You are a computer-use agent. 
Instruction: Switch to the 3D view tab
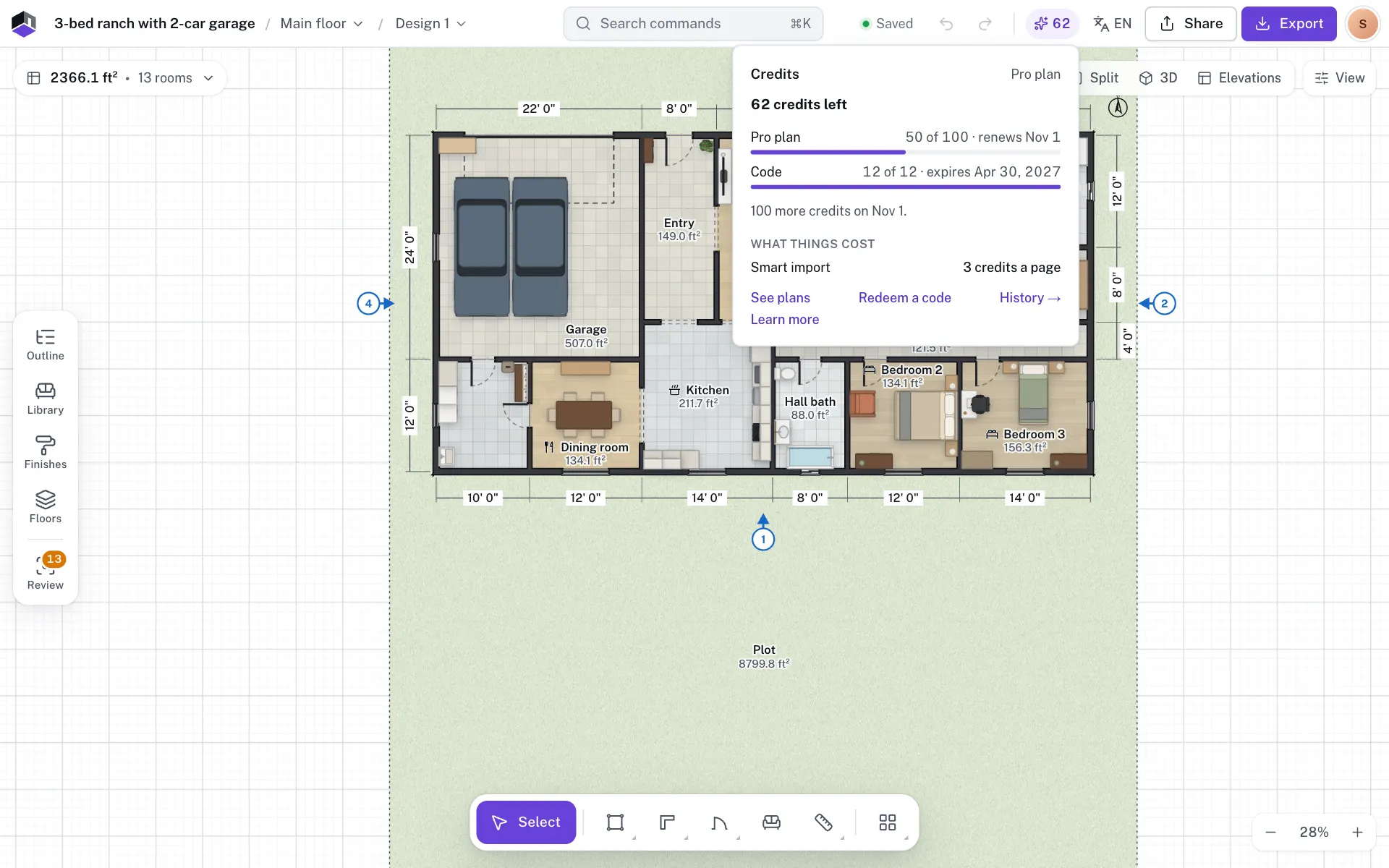point(1158,77)
